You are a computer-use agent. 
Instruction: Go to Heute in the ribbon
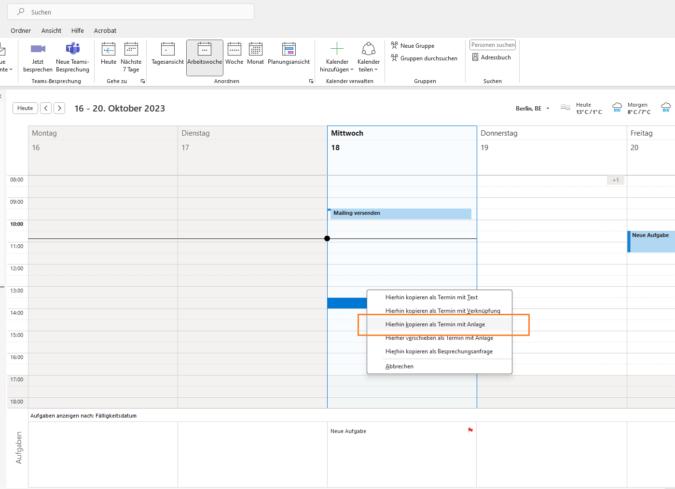pyautogui.click(x=108, y=54)
